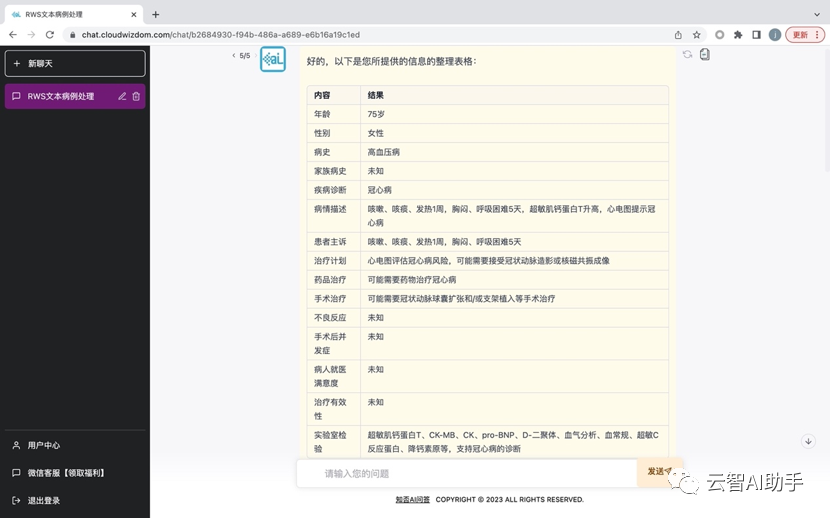Open the browser profile avatar

[775, 35]
